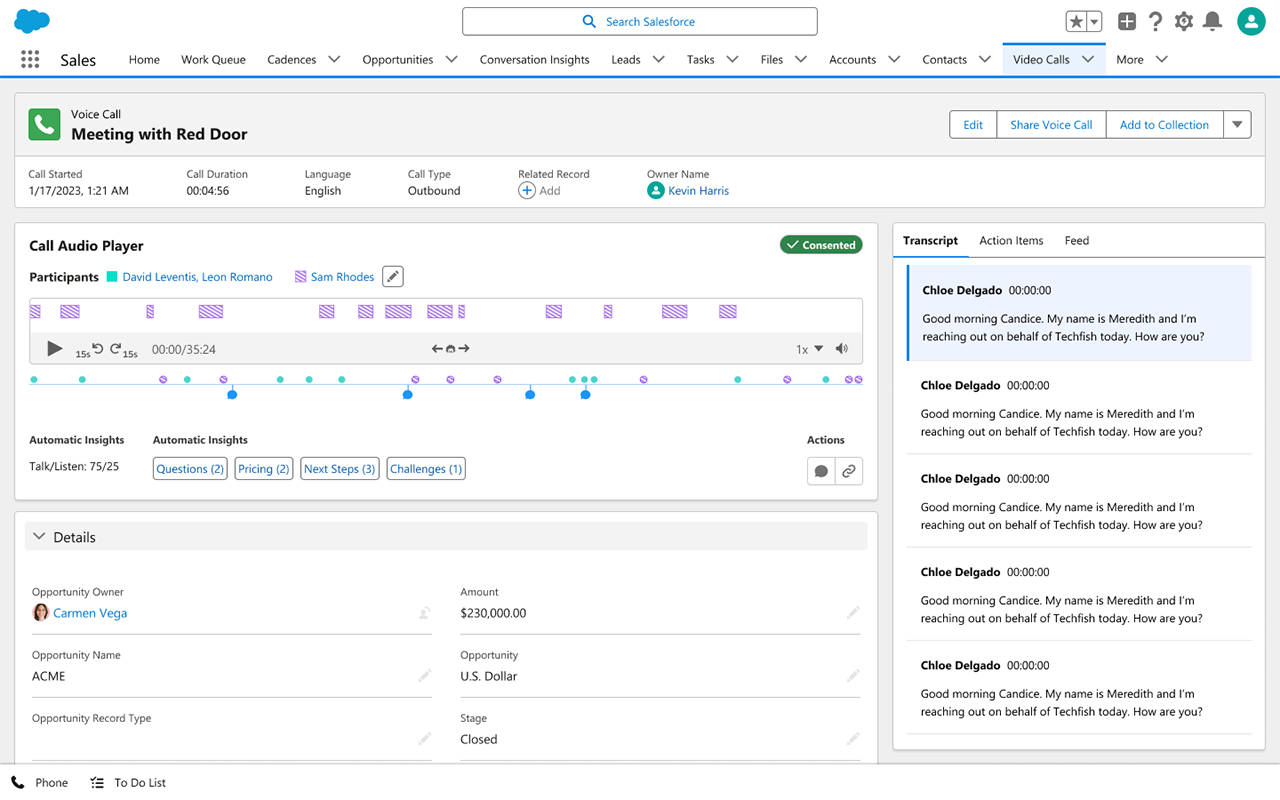
Task: Open Setup gear icon
Action: [1184, 21]
